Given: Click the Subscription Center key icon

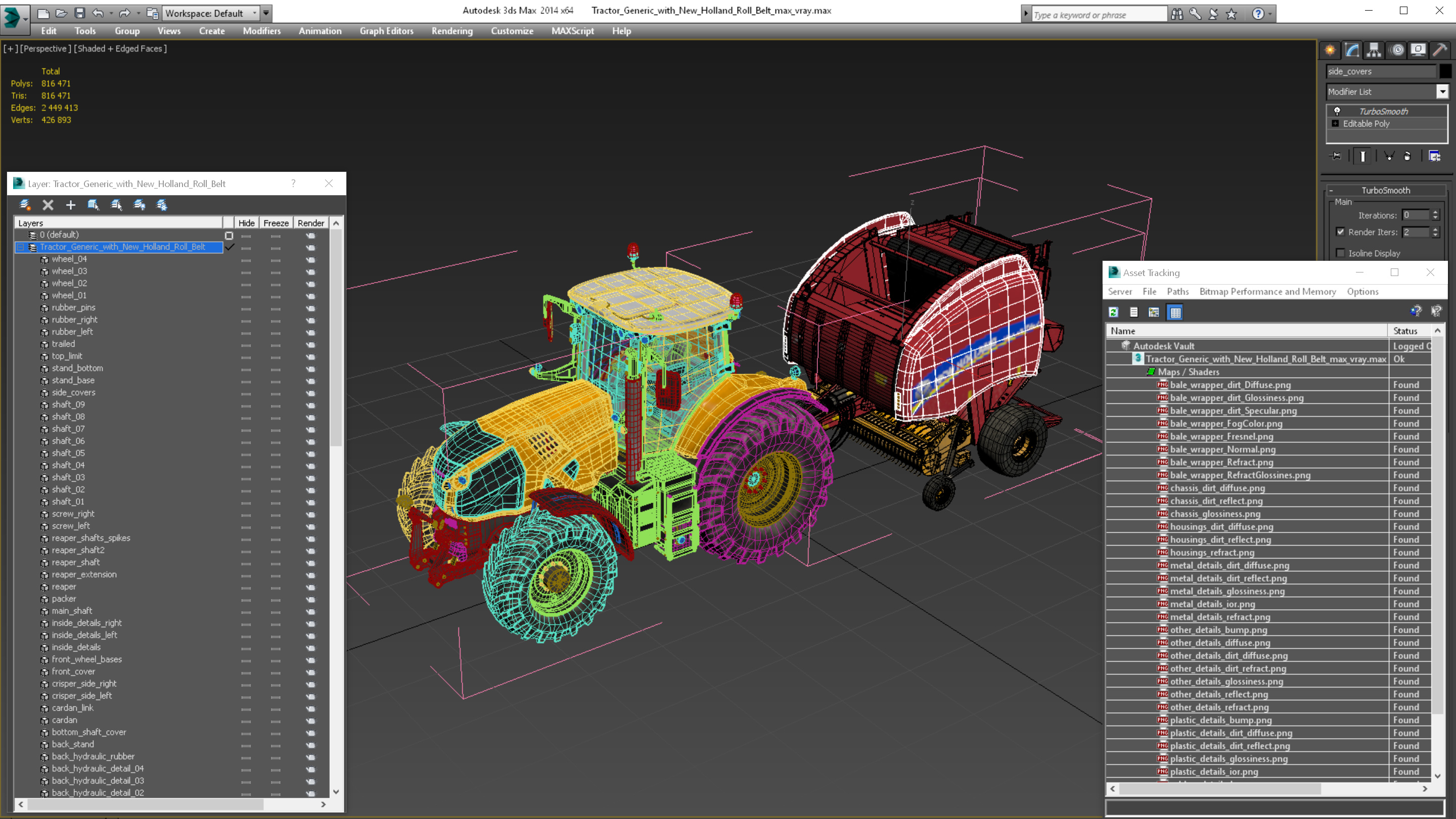Looking at the screenshot, I should tap(1195, 14).
